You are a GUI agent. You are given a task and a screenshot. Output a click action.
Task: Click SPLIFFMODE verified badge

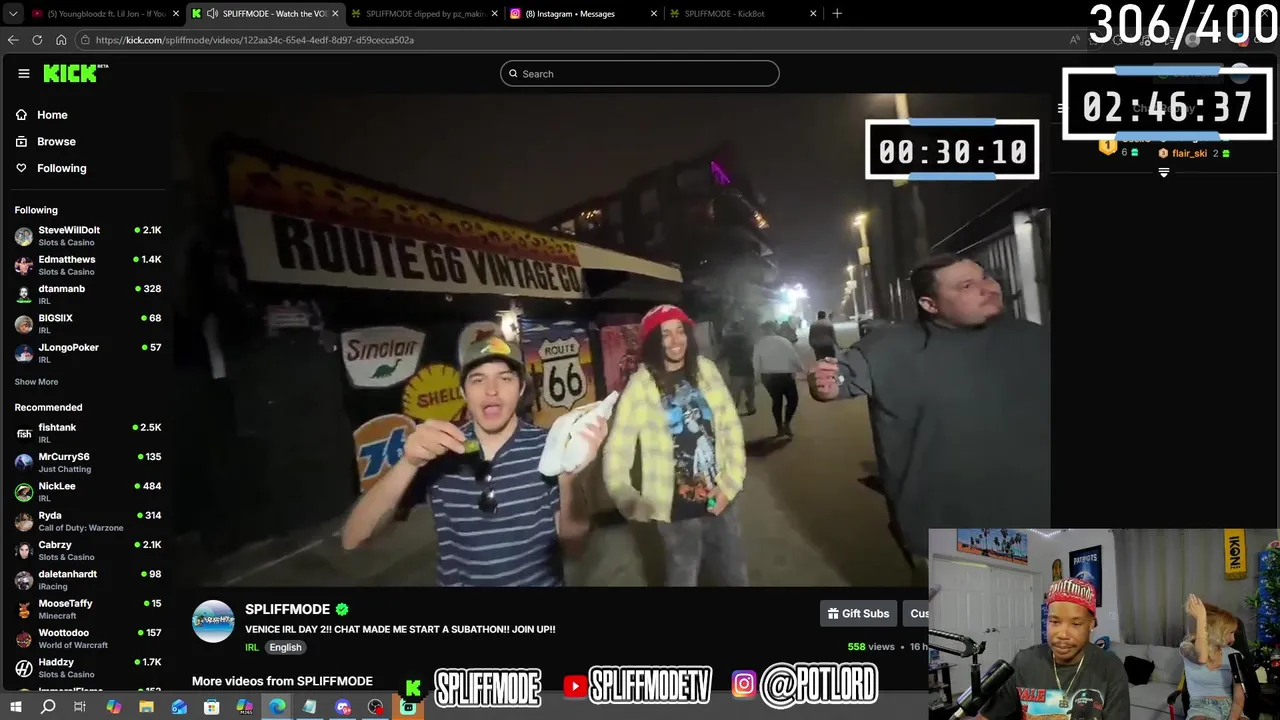342,609
